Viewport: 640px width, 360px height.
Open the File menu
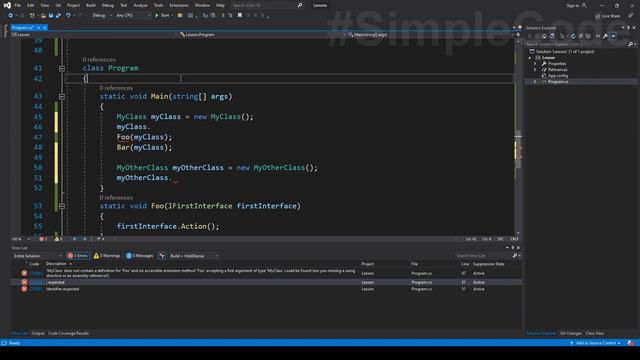point(18,5)
